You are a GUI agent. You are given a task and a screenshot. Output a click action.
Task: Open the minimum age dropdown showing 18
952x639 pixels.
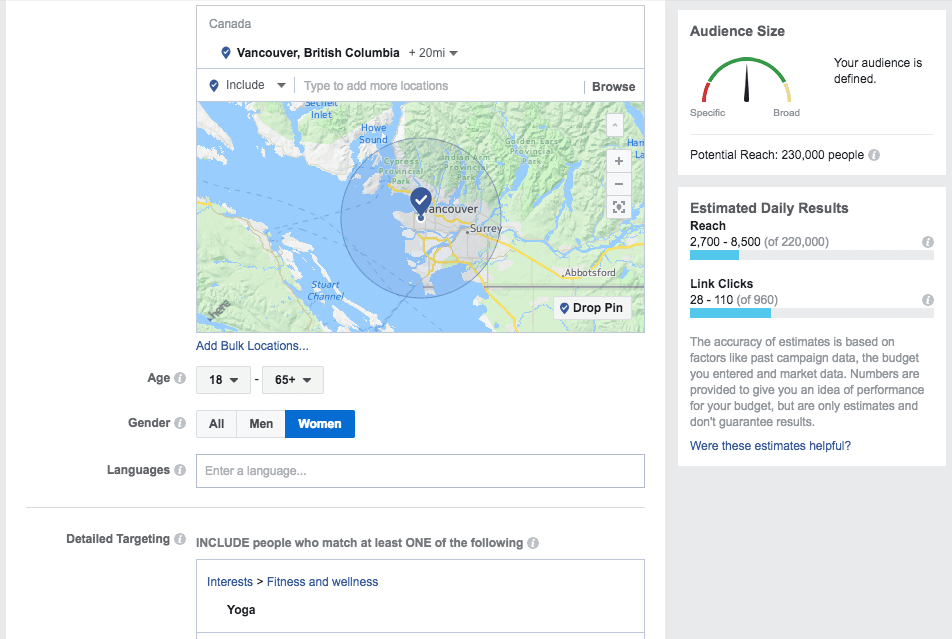coord(223,380)
